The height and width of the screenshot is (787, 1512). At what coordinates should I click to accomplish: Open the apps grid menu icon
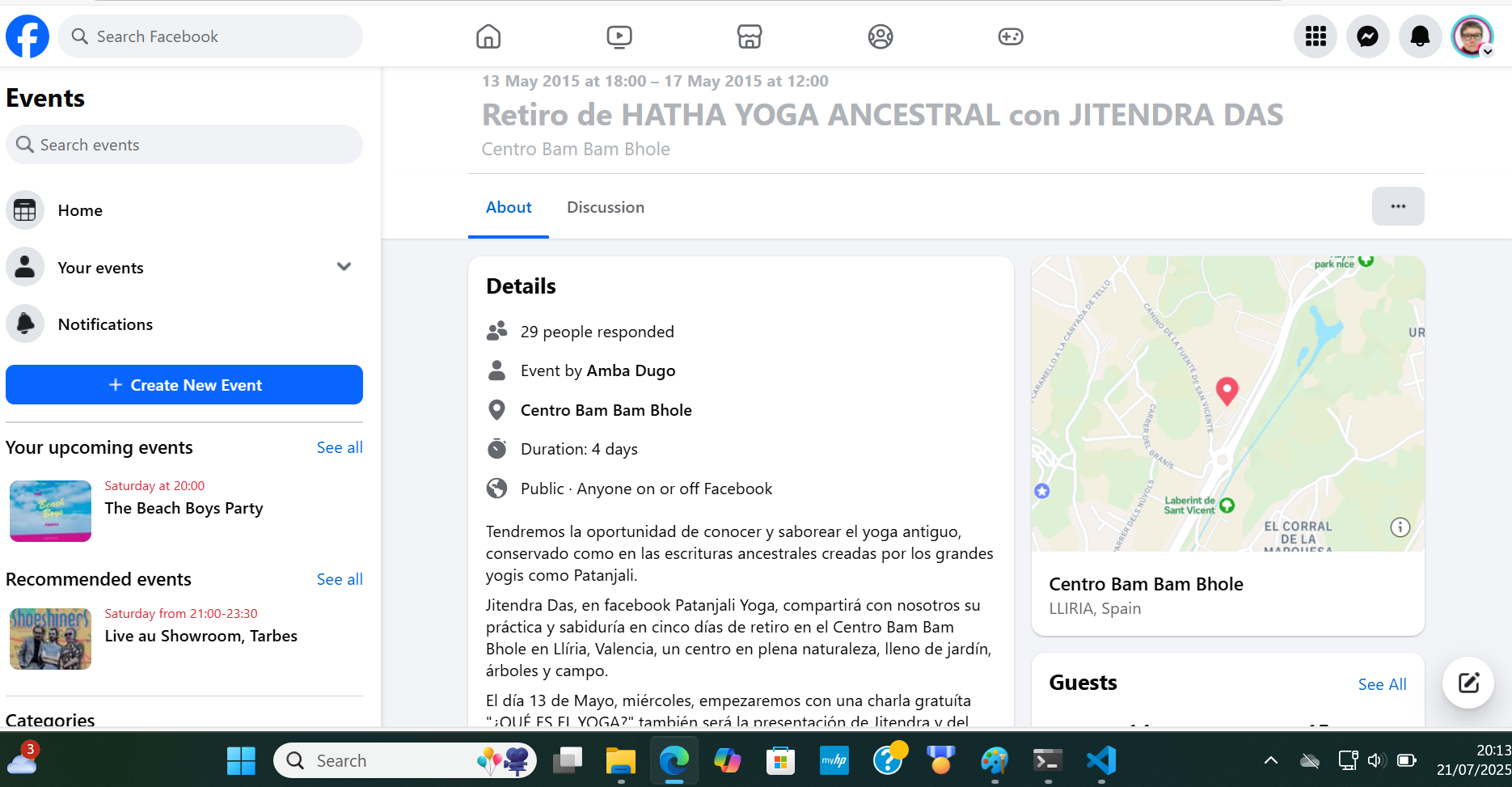(x=1316, y=36)
